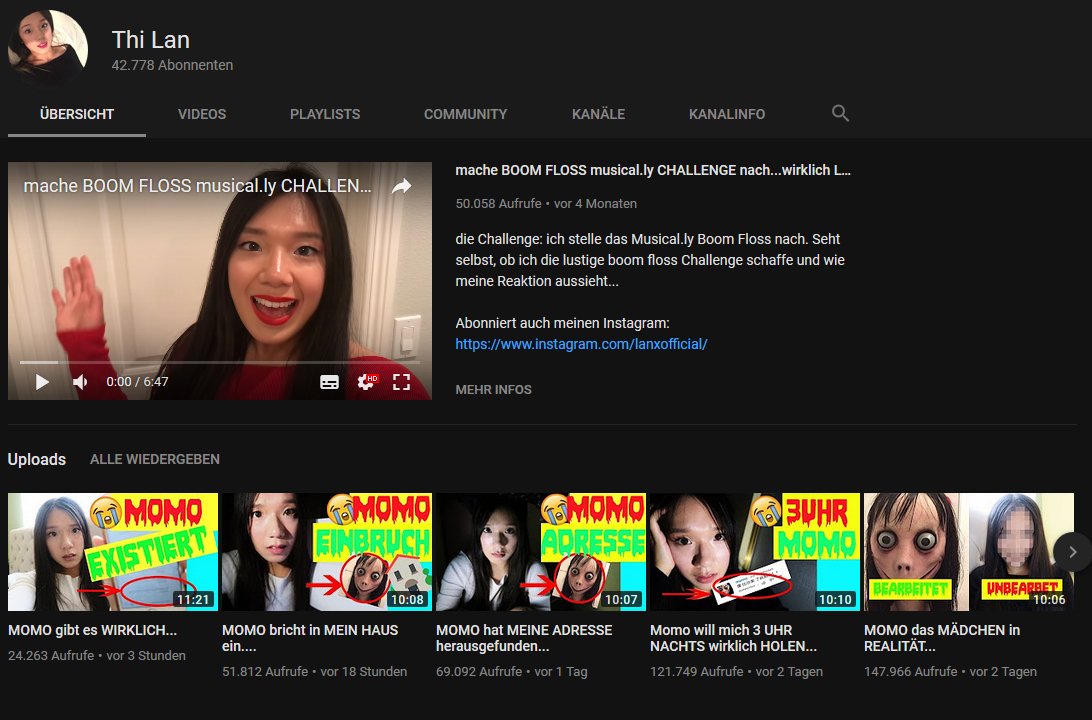This screenshot has width=1092, height=720.
Task: Play the featured video
Action: pos(42,382)
